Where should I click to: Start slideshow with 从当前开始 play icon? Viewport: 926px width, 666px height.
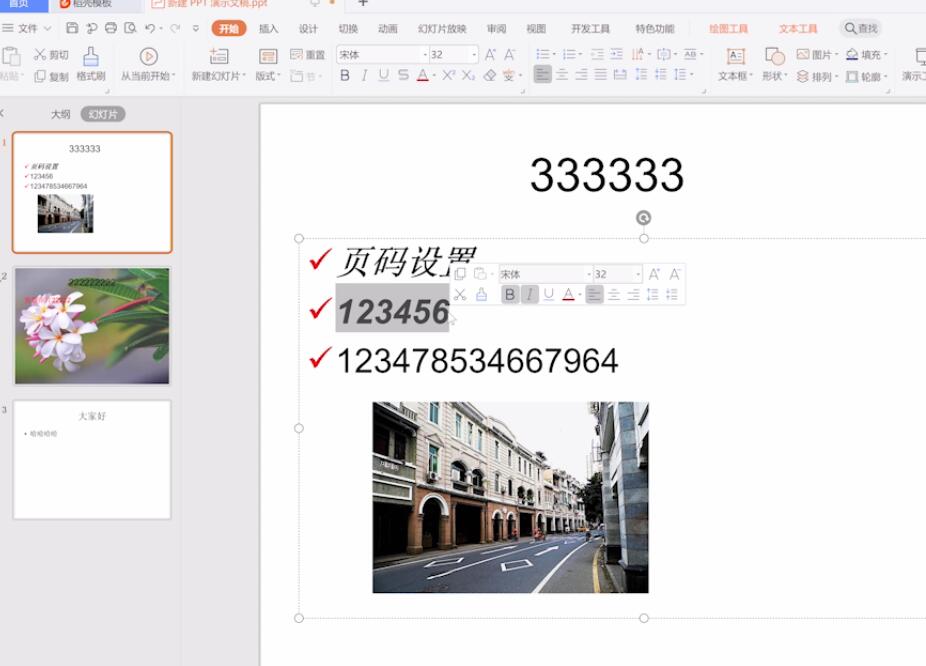pos(148,57)
